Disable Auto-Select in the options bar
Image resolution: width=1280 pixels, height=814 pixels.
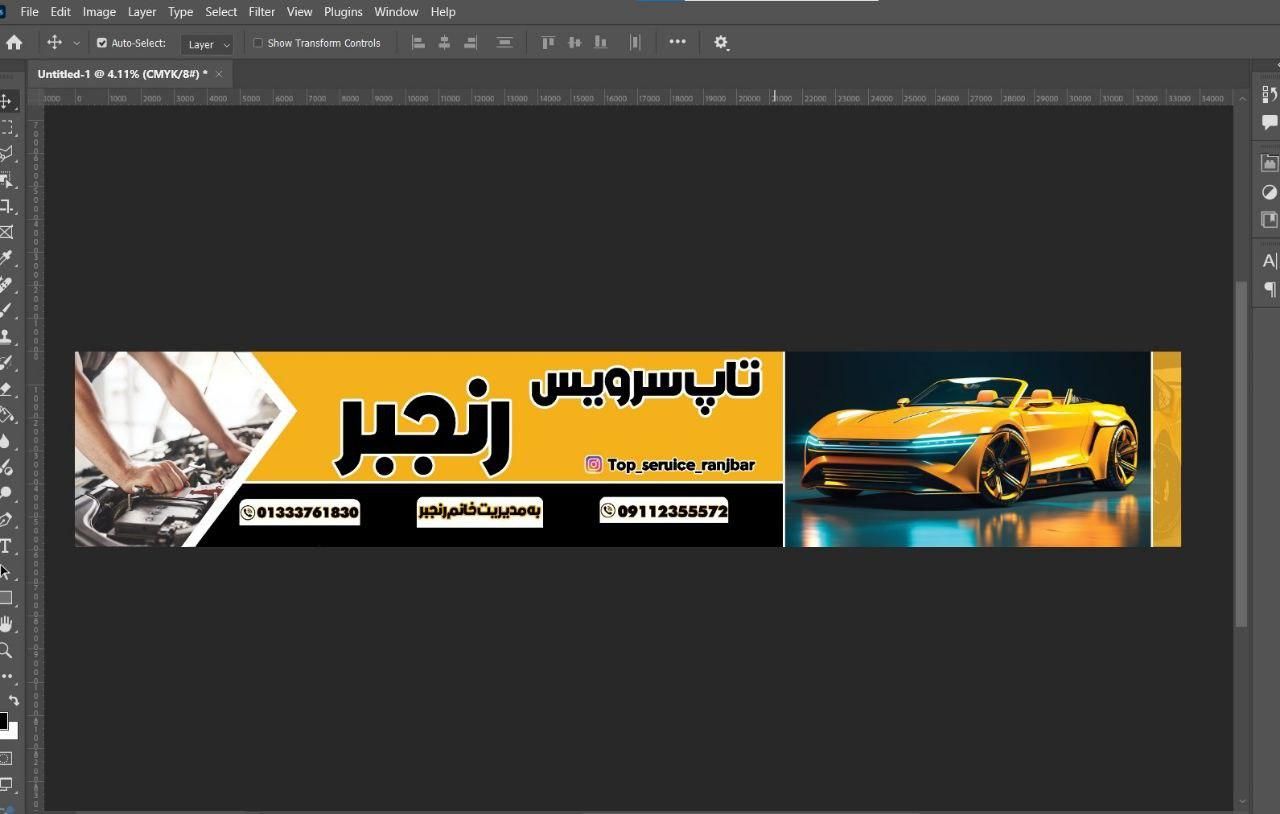[102, 43]
